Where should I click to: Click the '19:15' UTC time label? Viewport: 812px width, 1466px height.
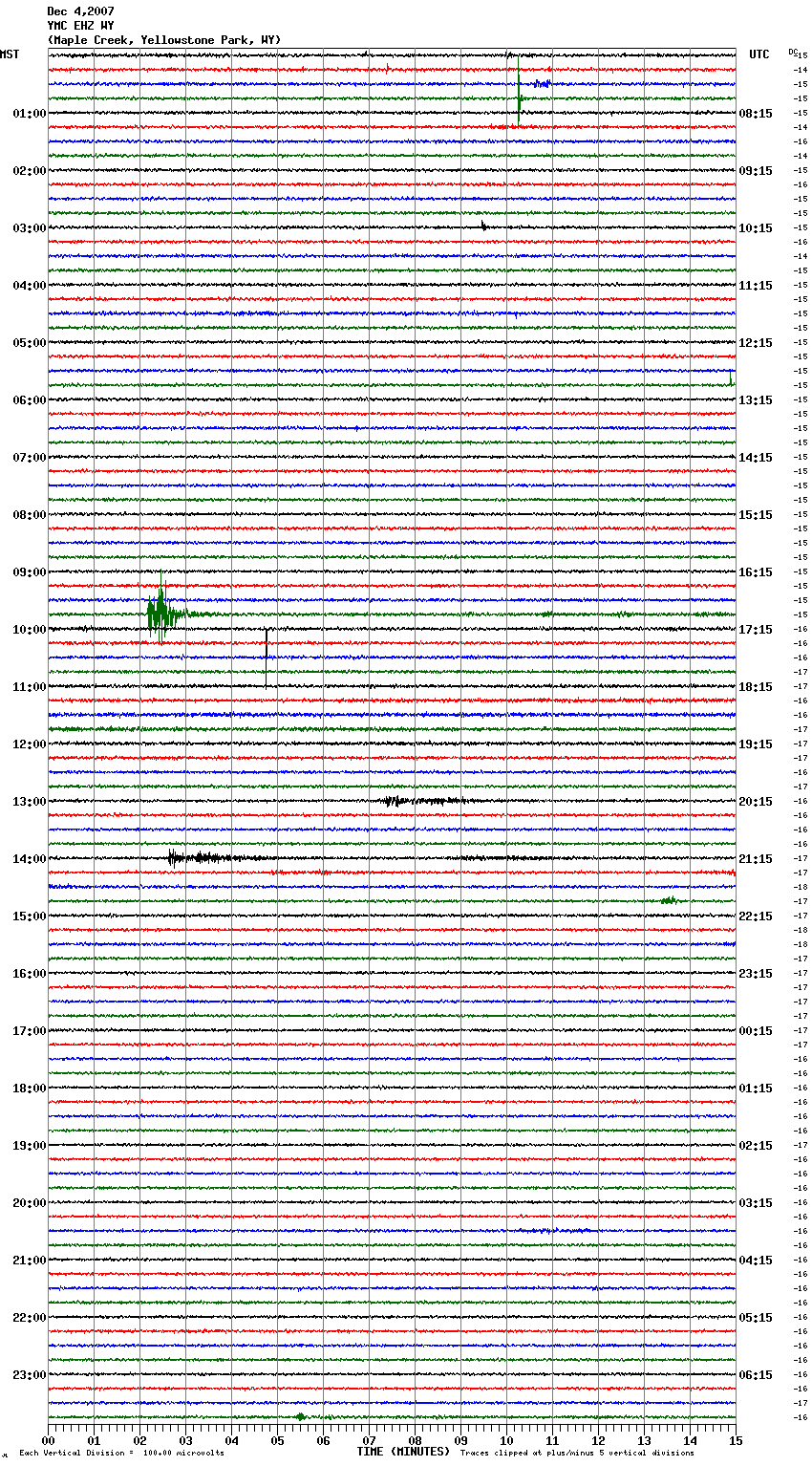tap(756, 744)
